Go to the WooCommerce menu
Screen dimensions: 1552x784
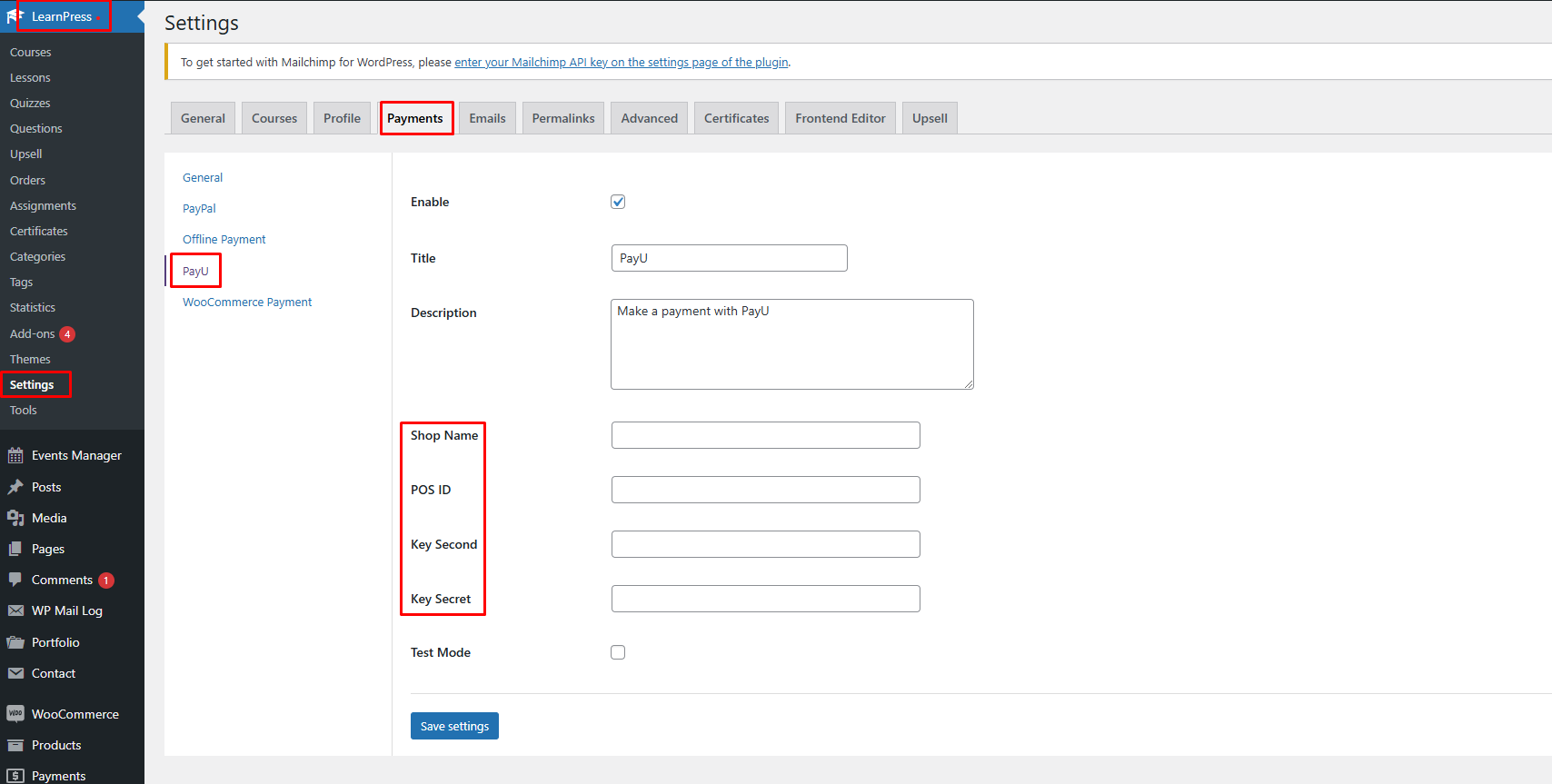75,714
